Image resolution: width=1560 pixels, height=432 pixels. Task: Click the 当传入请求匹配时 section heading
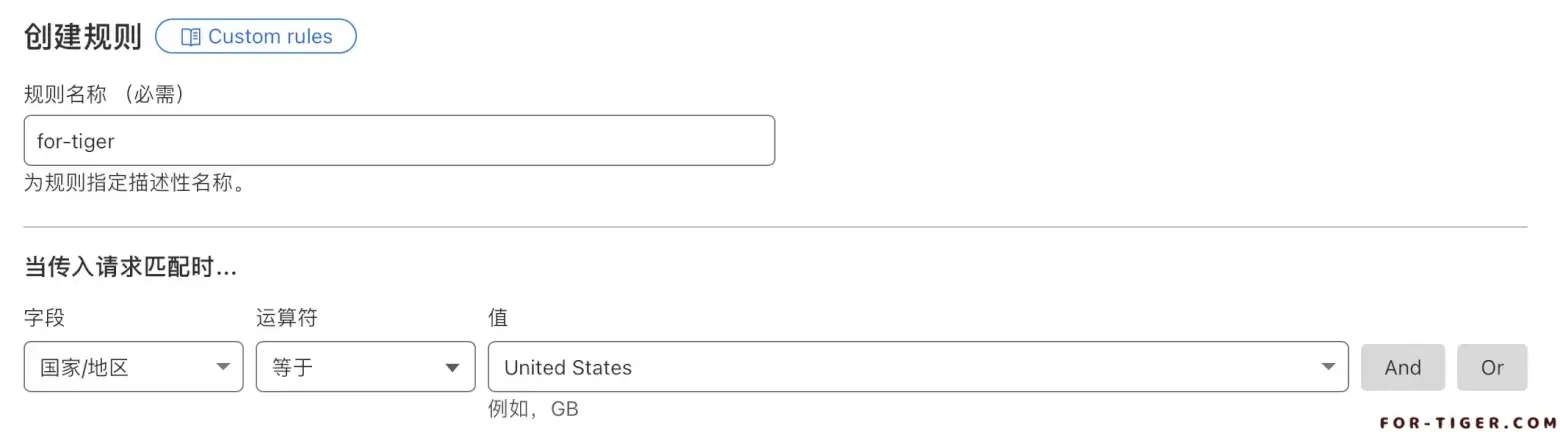coord(130,267)
